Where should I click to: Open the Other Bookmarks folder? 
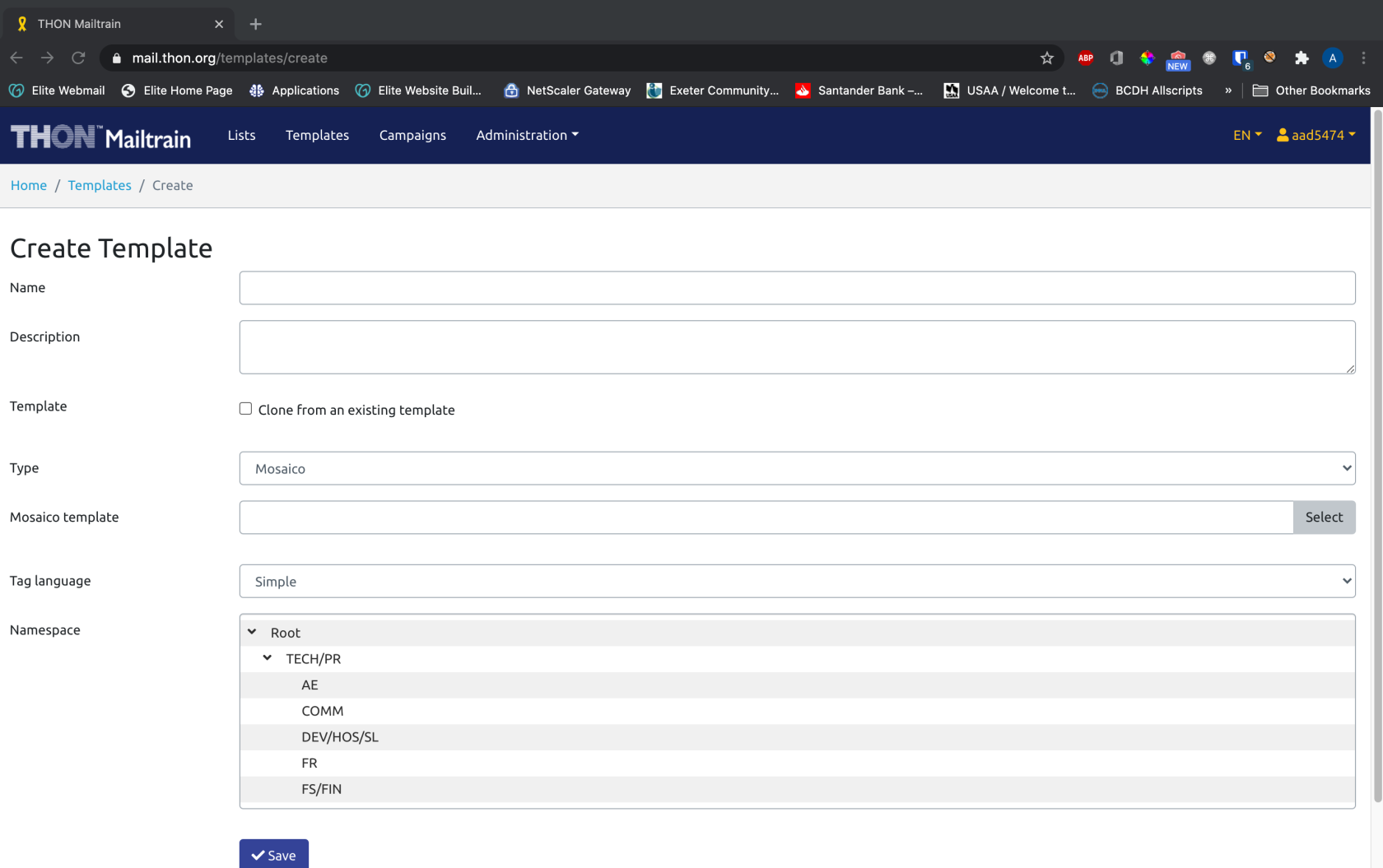1311,91
